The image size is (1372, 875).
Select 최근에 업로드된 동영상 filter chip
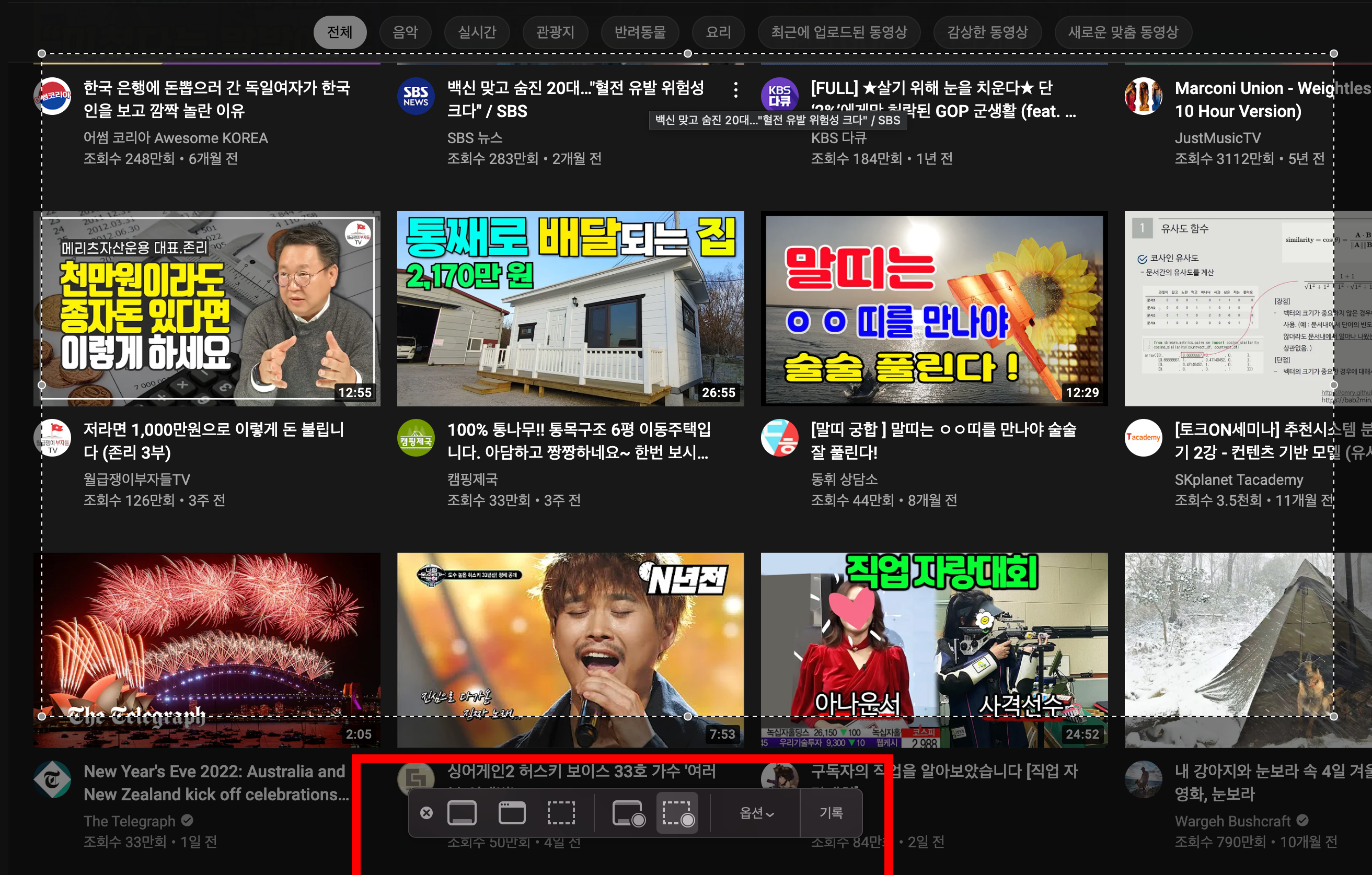(x=839, y=32)
